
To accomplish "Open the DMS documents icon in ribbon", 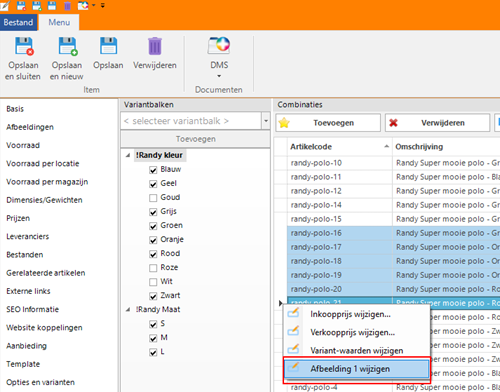I will point(219,45).
